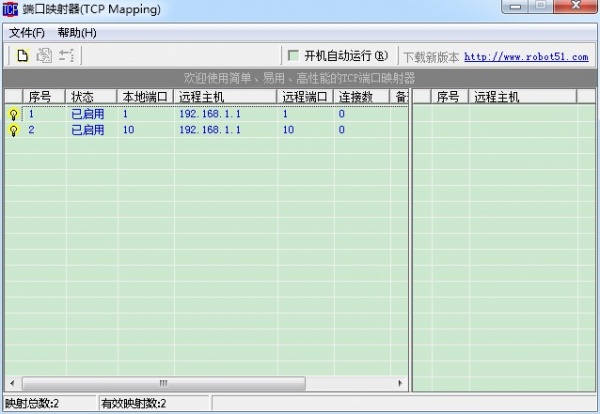The width and height of the screenshot is (600, 414).
Task: Click the TCP app icon in title bar
Action: 12,10
